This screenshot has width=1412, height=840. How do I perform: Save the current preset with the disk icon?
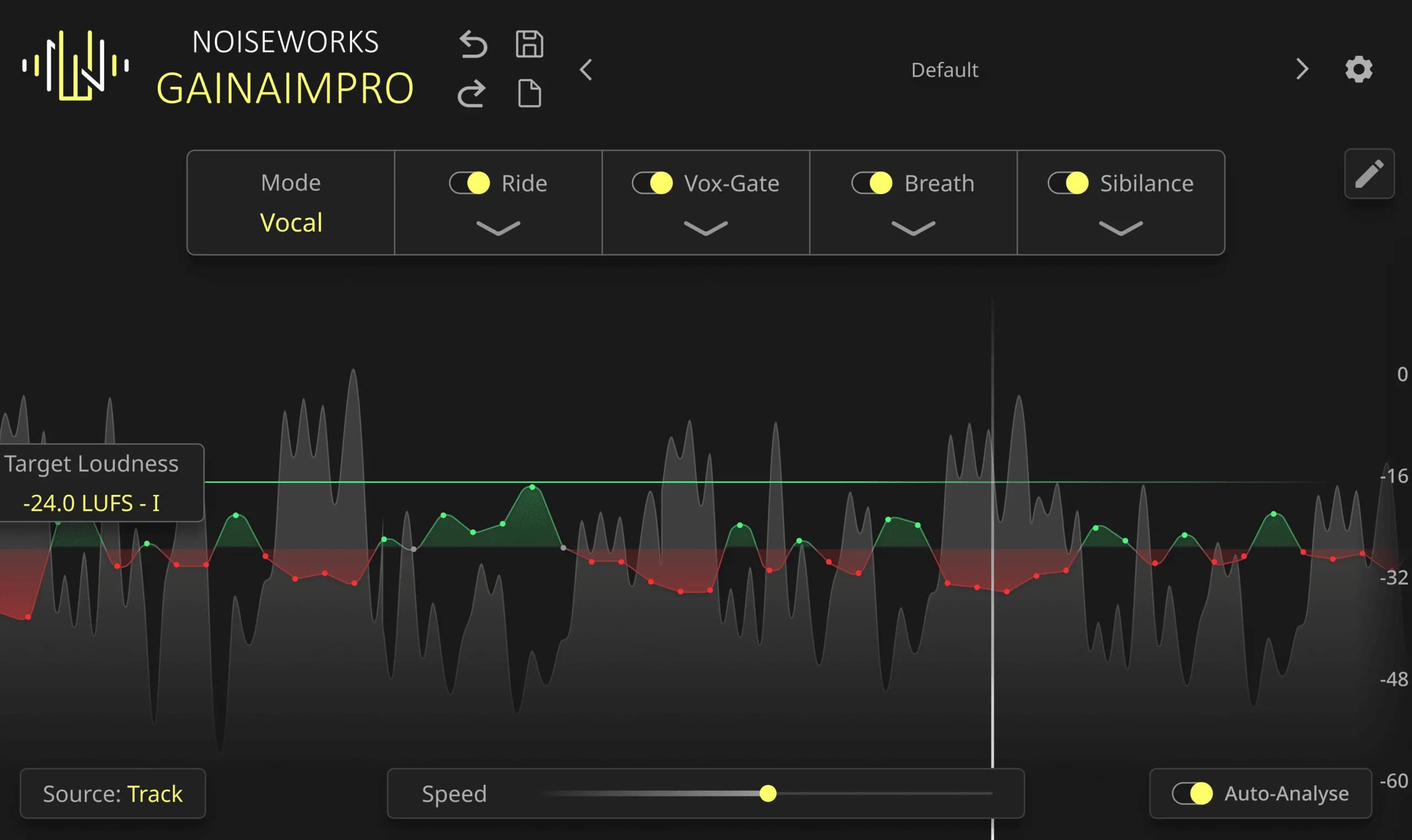[529, 43]
